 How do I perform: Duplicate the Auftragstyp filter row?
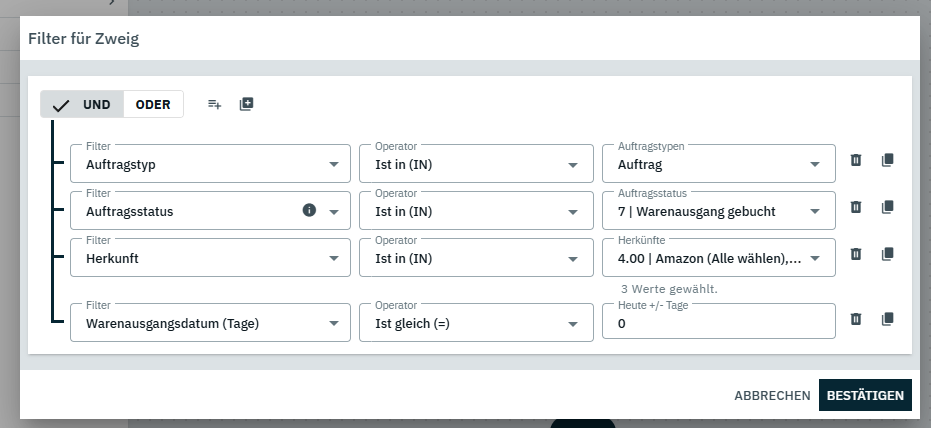(x=887, y=160)
